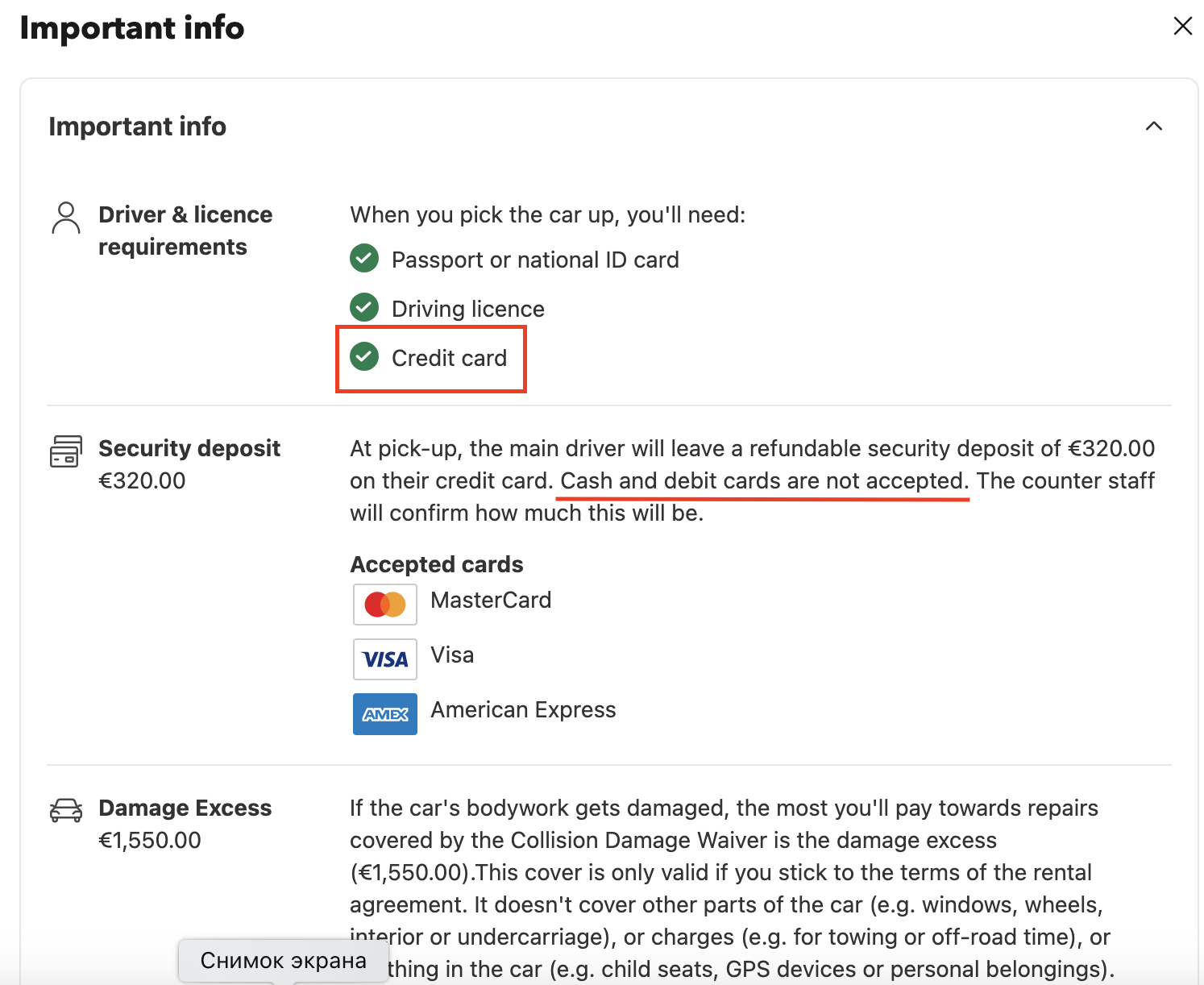Click the Снимок экрана tooltip label
The width and height of the screenshot is (1204, 985).
[283, 960]
